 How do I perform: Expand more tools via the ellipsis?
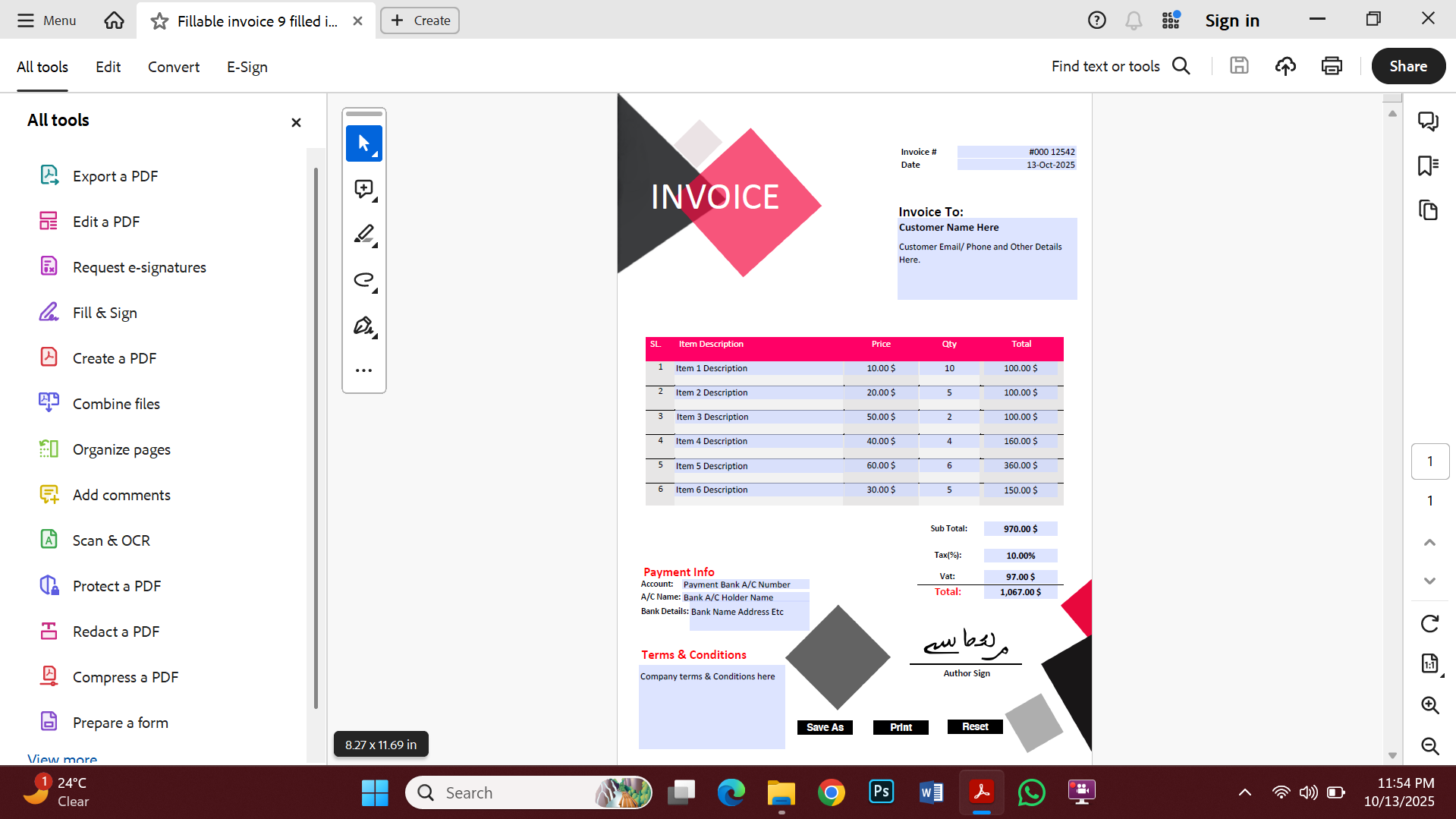(363, 370)
